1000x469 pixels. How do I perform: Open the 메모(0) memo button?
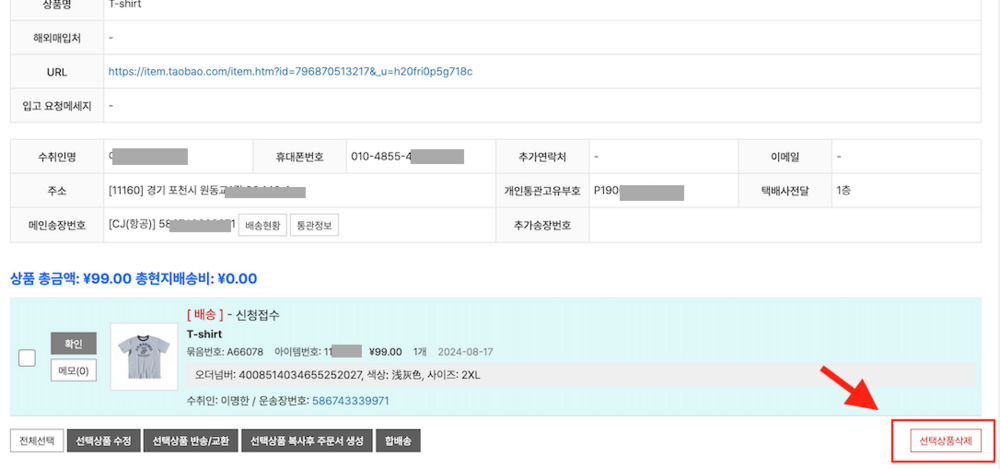click(x=74, y=370)
